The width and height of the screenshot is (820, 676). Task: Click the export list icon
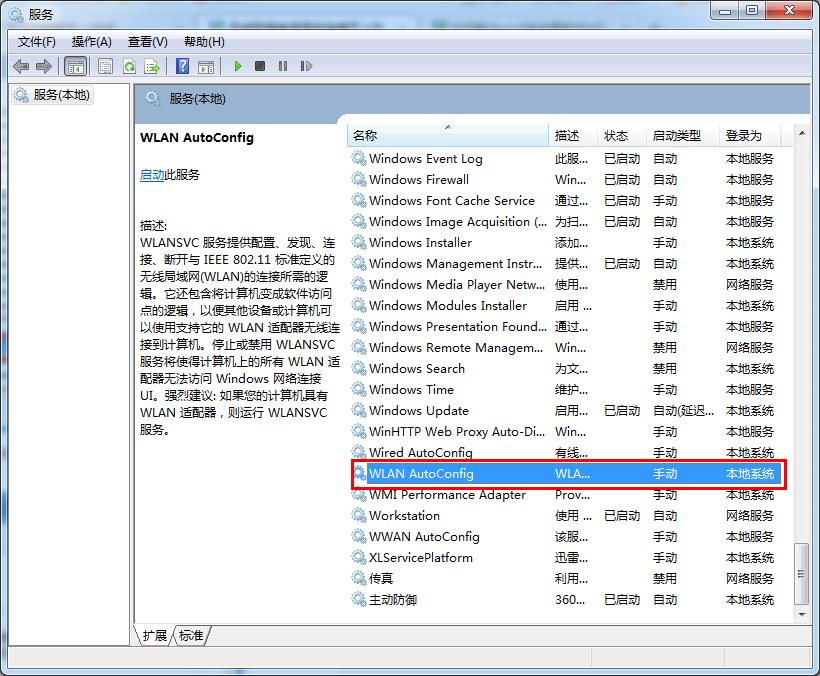point(152,66)
